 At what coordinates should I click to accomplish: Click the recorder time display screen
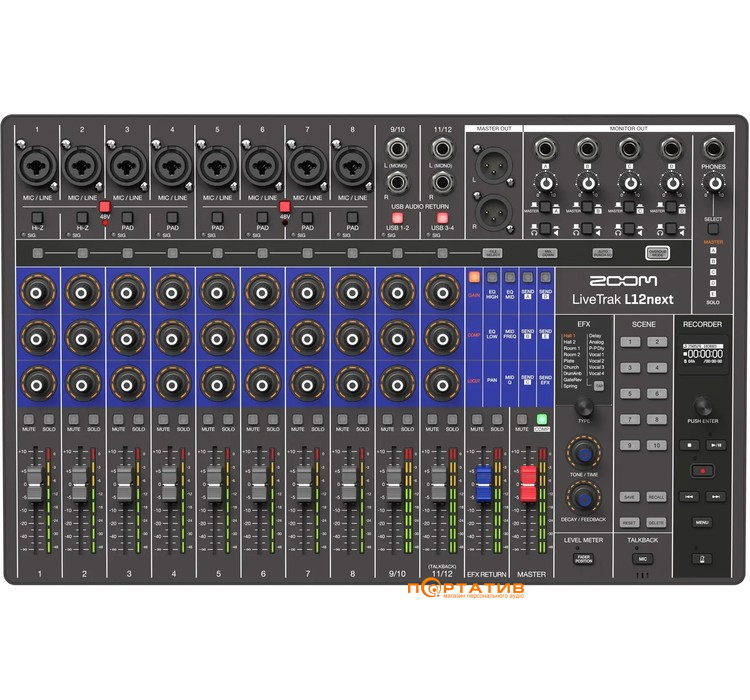[x=703, y=354]
